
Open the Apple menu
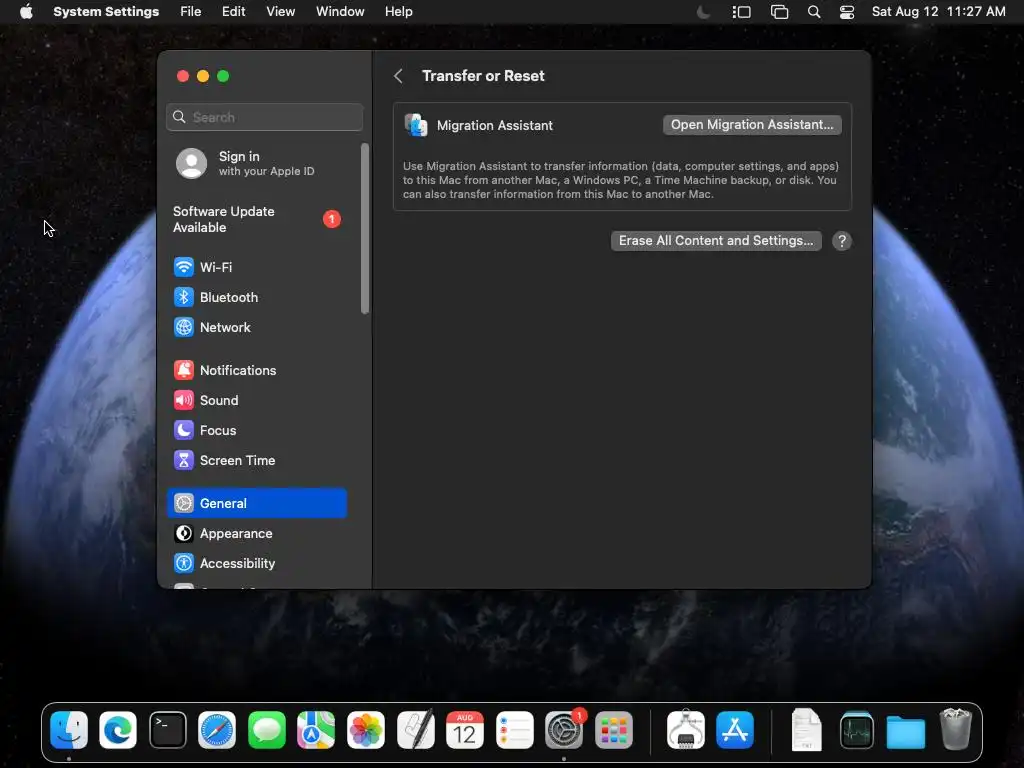pyautogui.click(x=26, y=12)
